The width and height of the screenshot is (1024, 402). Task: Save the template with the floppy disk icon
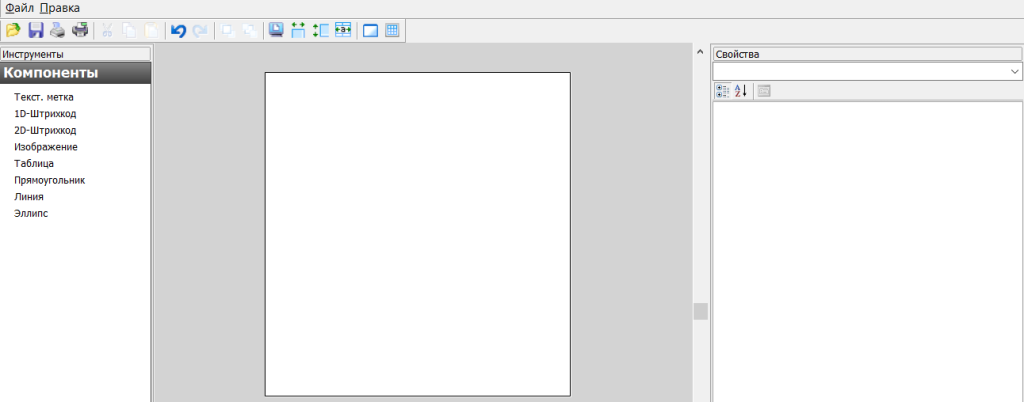click(x=35, y=30)
